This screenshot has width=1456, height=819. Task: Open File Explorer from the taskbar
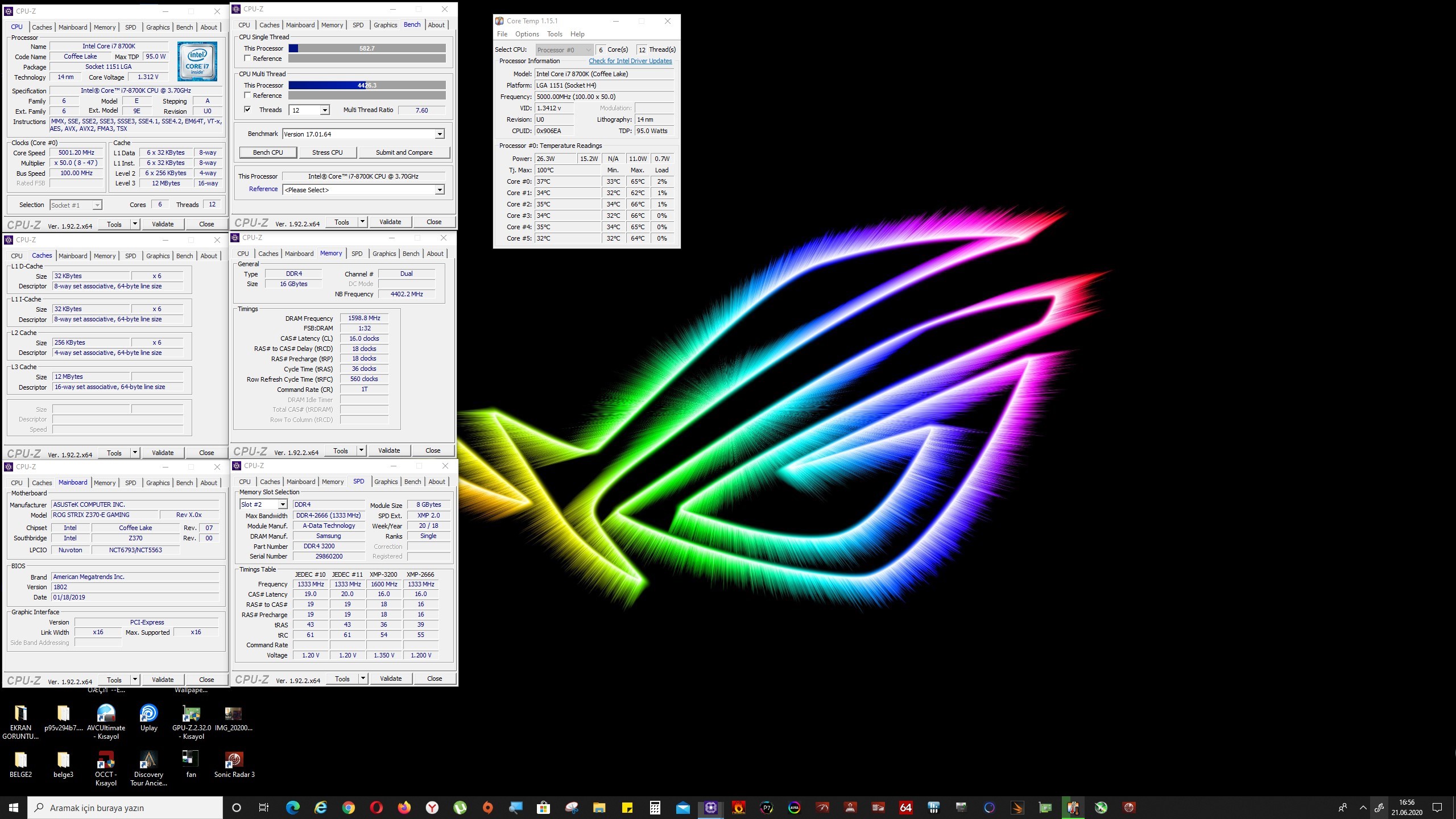click(x=599, y=807)
